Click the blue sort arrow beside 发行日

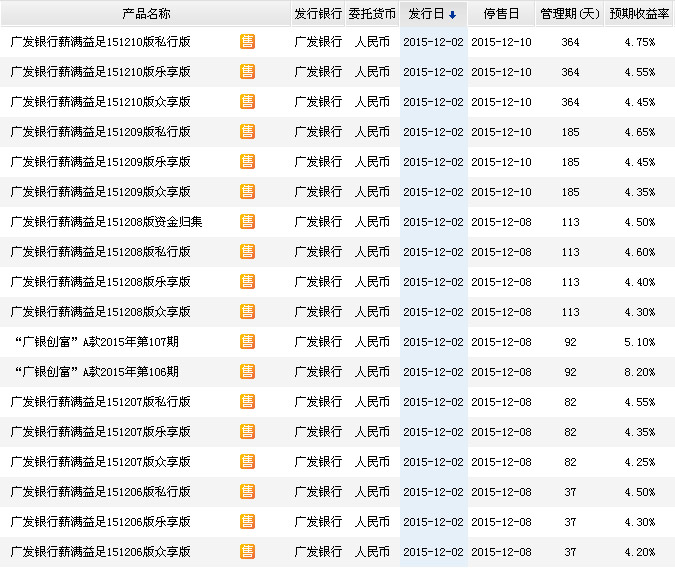coord(452,15)
